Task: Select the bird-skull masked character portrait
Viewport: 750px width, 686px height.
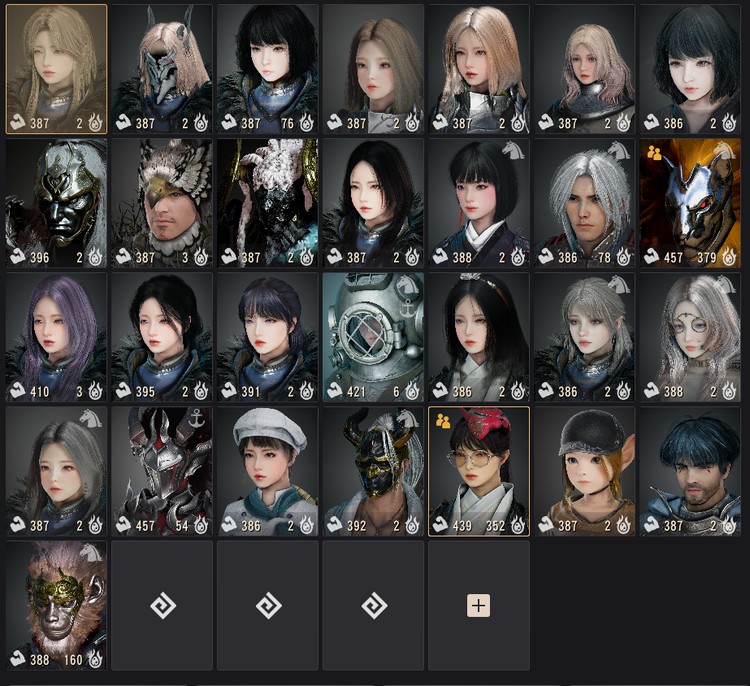Action: pyautogui.click(x=162, y=69)
